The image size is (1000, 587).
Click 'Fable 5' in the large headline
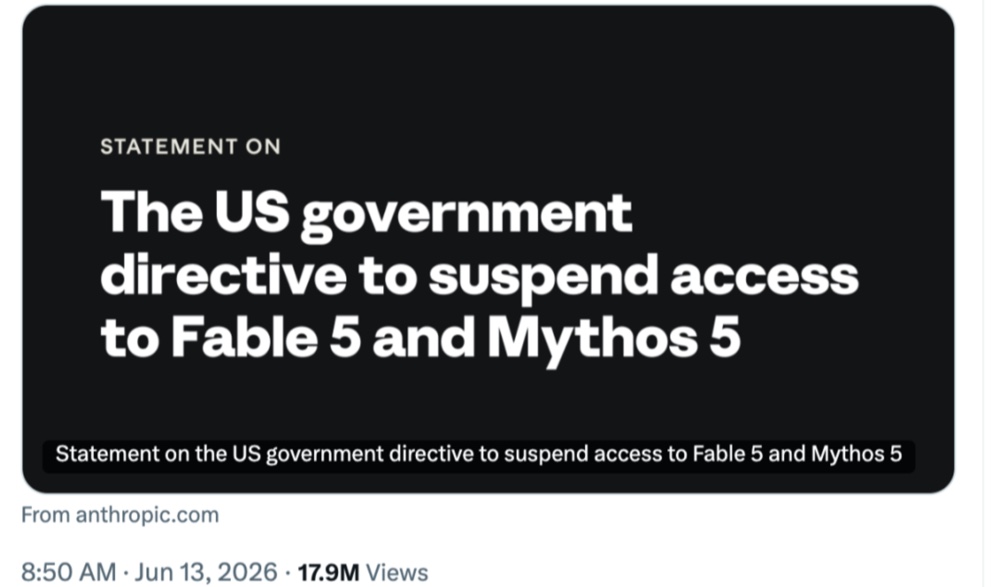click(266, 337)
